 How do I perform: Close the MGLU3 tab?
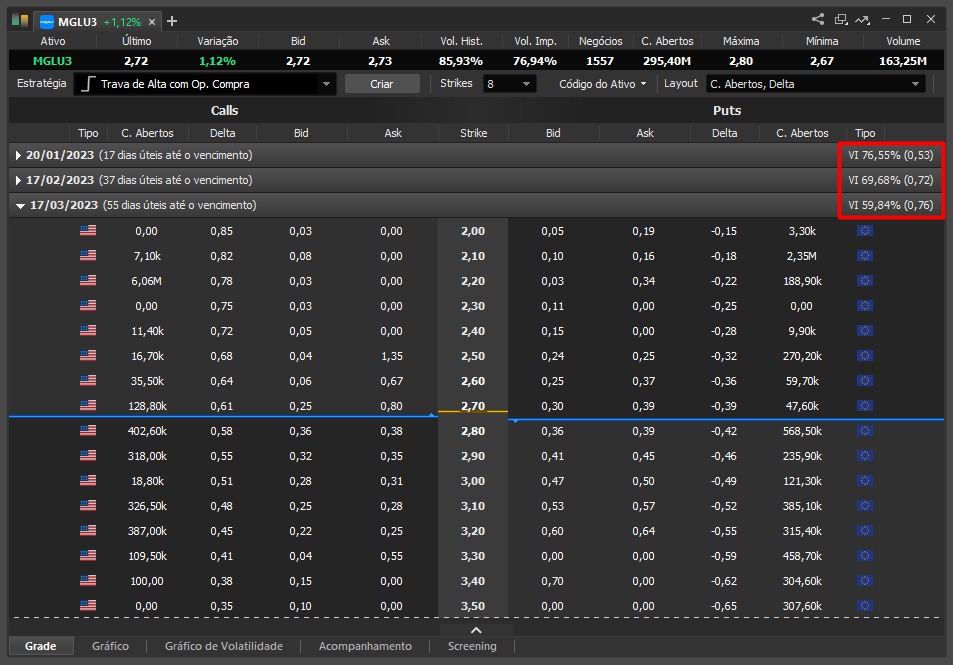(152, 22)
